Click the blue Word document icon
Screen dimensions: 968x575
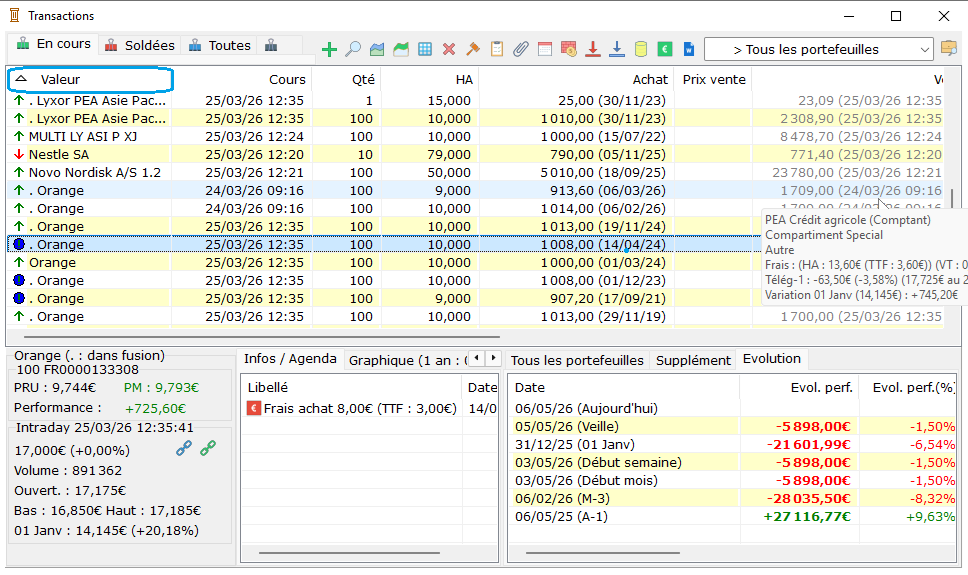(689, 49)
